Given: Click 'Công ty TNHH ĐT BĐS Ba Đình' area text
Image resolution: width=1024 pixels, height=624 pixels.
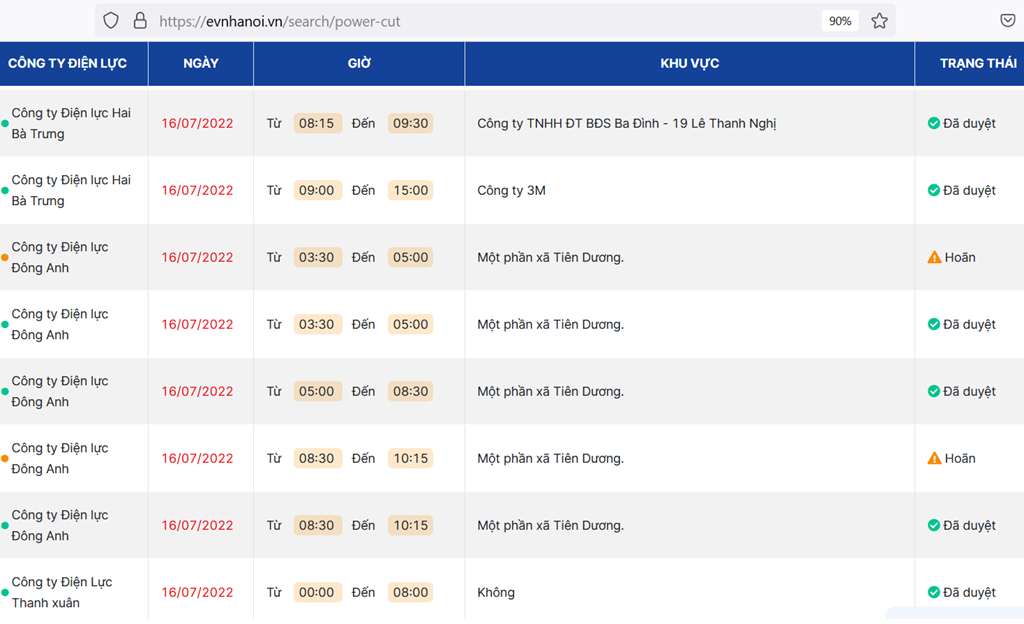Looking at the screenshot, I should tap(626, 123).
